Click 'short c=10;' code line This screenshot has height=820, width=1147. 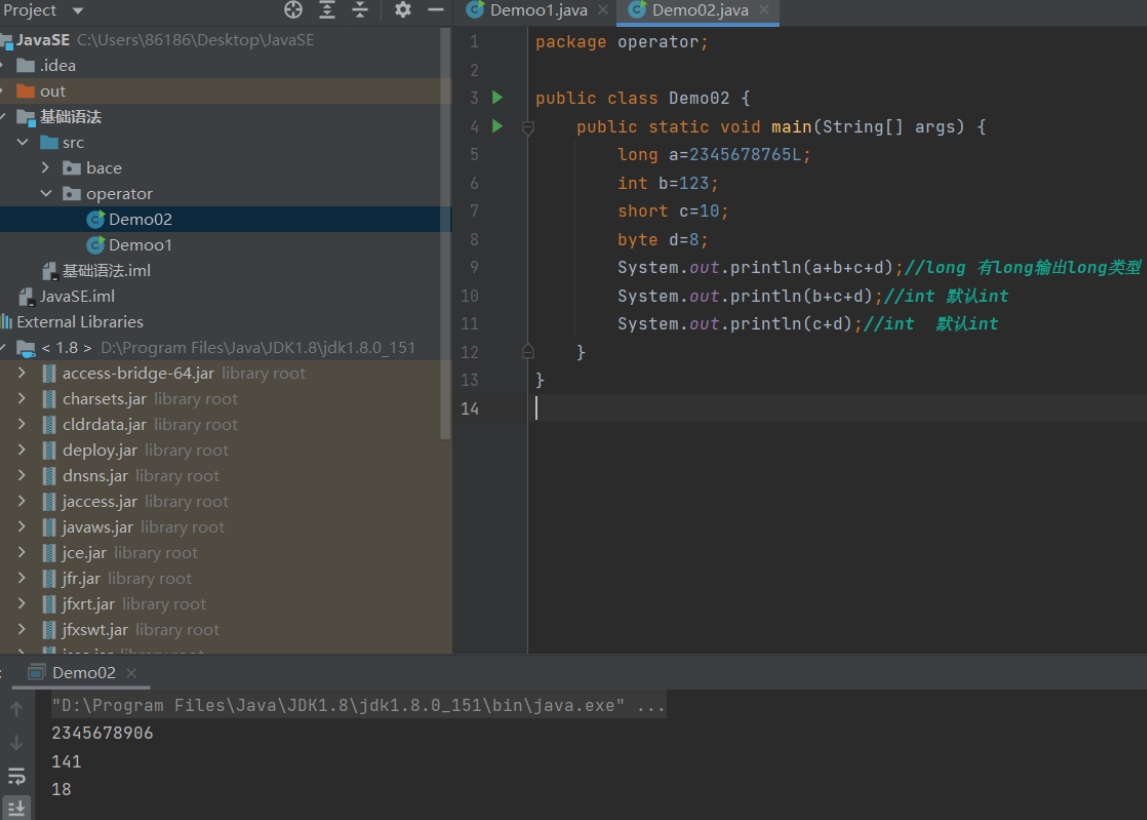(x=673, y=211)
